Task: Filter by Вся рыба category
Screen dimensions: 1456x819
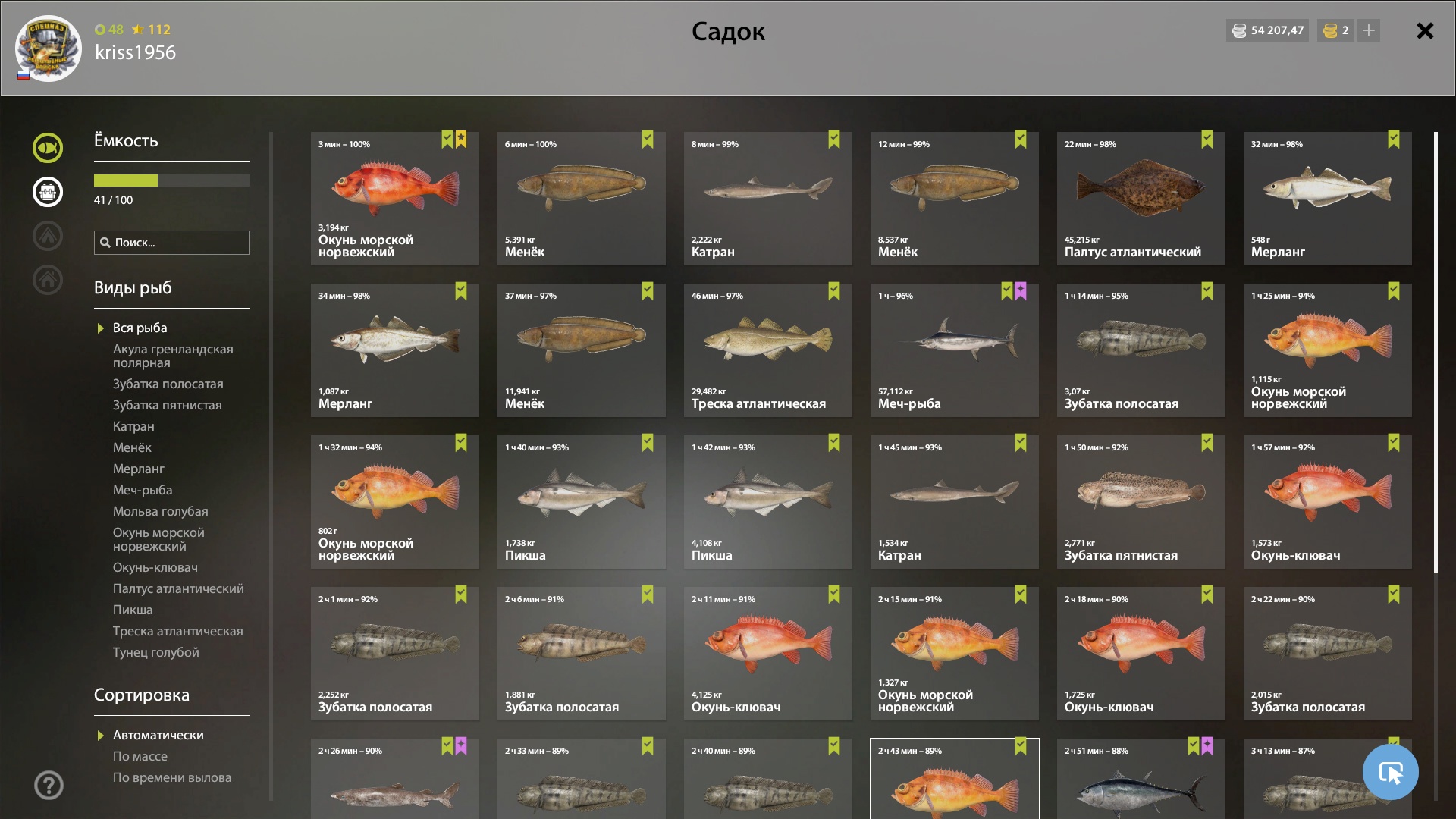Action: coord(140,328)
